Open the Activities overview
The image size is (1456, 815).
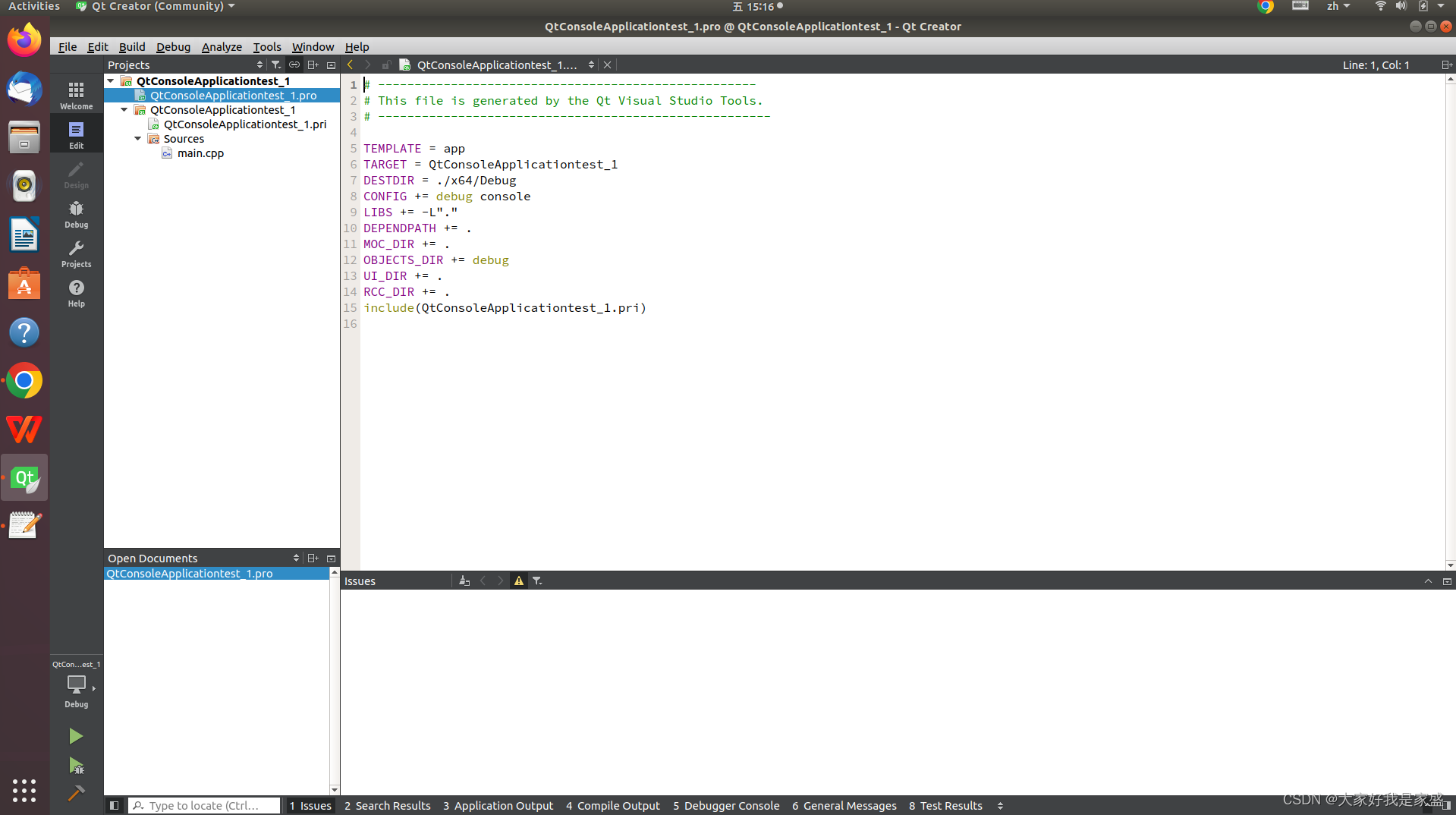(x=34, y=7)
